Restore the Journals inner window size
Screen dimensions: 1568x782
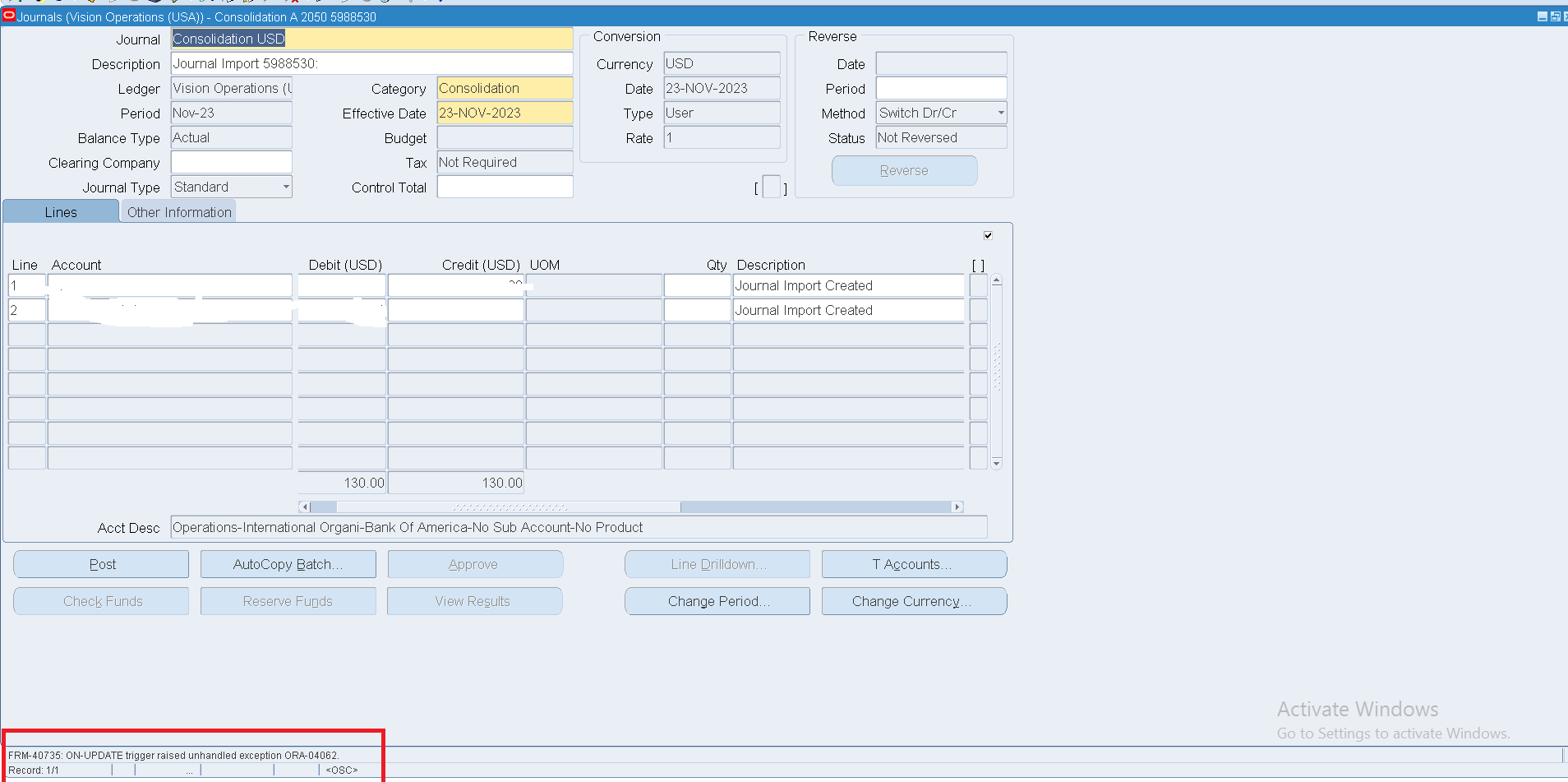click(x=1555, y=16)
